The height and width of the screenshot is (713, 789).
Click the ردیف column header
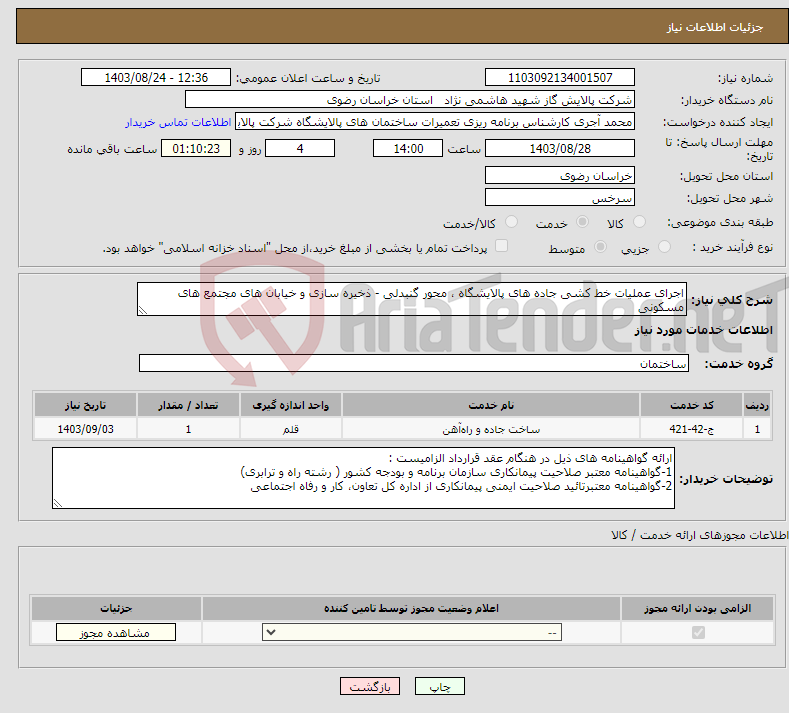point(757,405)
